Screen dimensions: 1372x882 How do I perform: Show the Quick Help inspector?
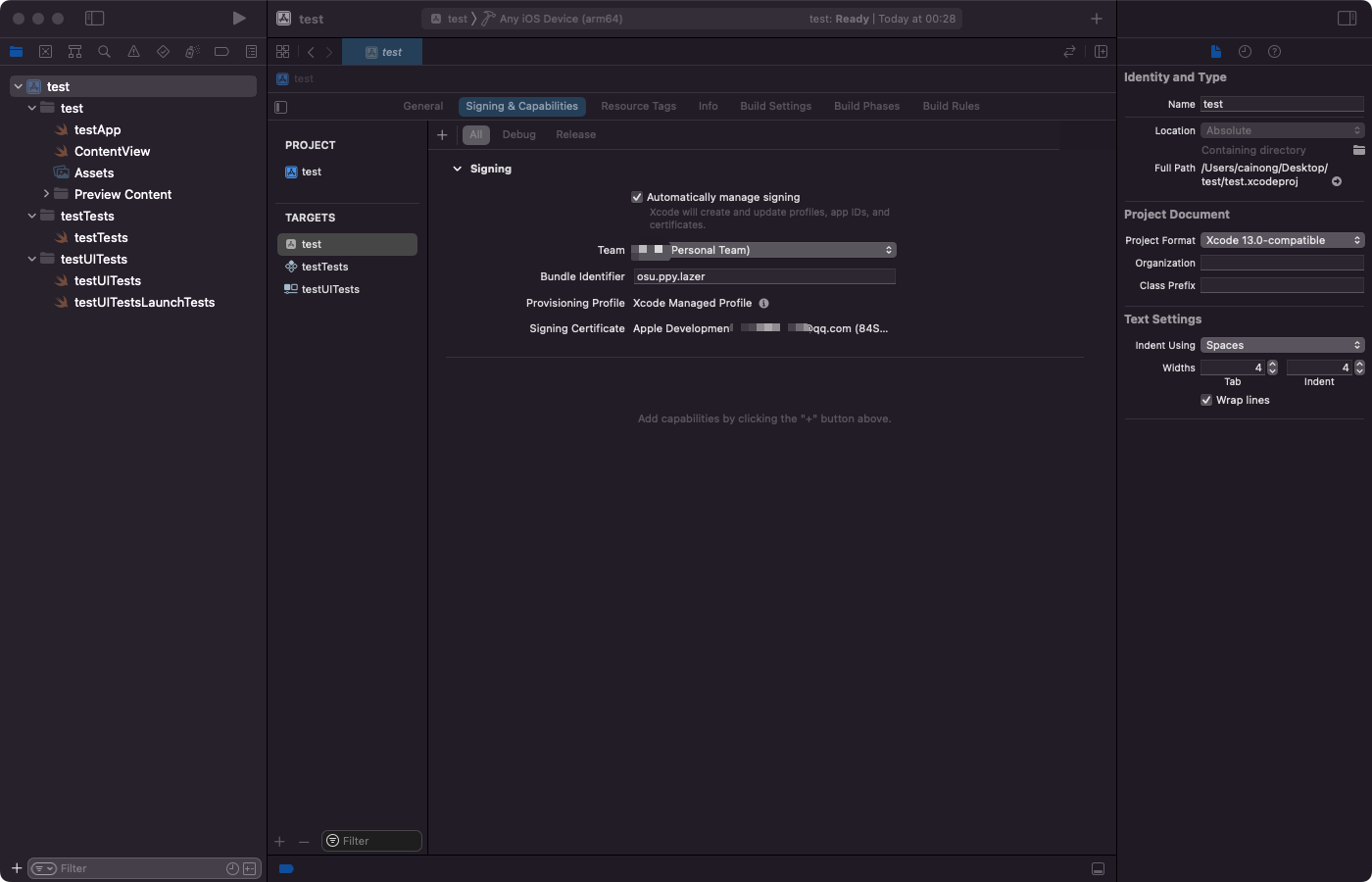point(1274,52)
